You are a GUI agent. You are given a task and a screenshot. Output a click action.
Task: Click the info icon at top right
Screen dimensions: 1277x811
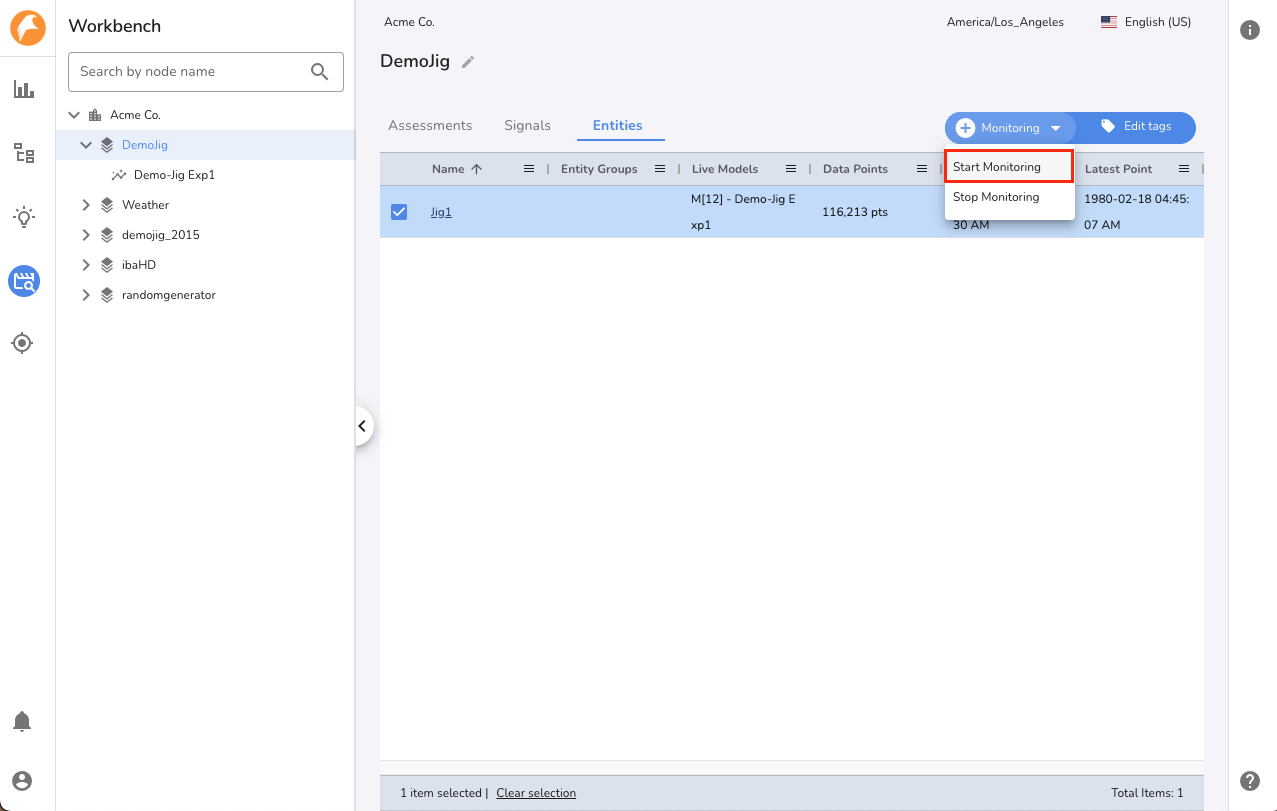pyautogui.click(x=1250, y=30)
